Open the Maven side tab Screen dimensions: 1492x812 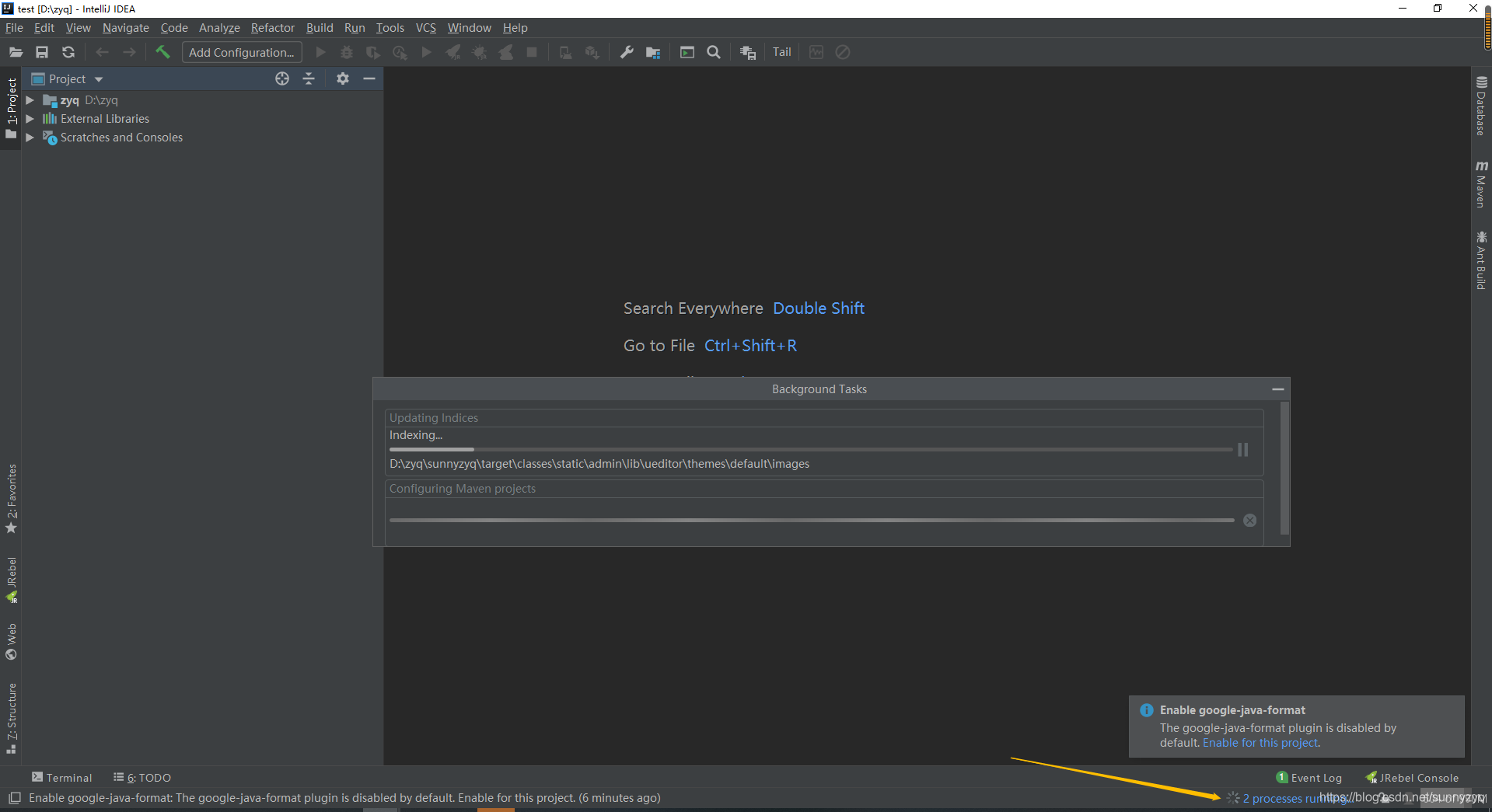point(1481,183)
